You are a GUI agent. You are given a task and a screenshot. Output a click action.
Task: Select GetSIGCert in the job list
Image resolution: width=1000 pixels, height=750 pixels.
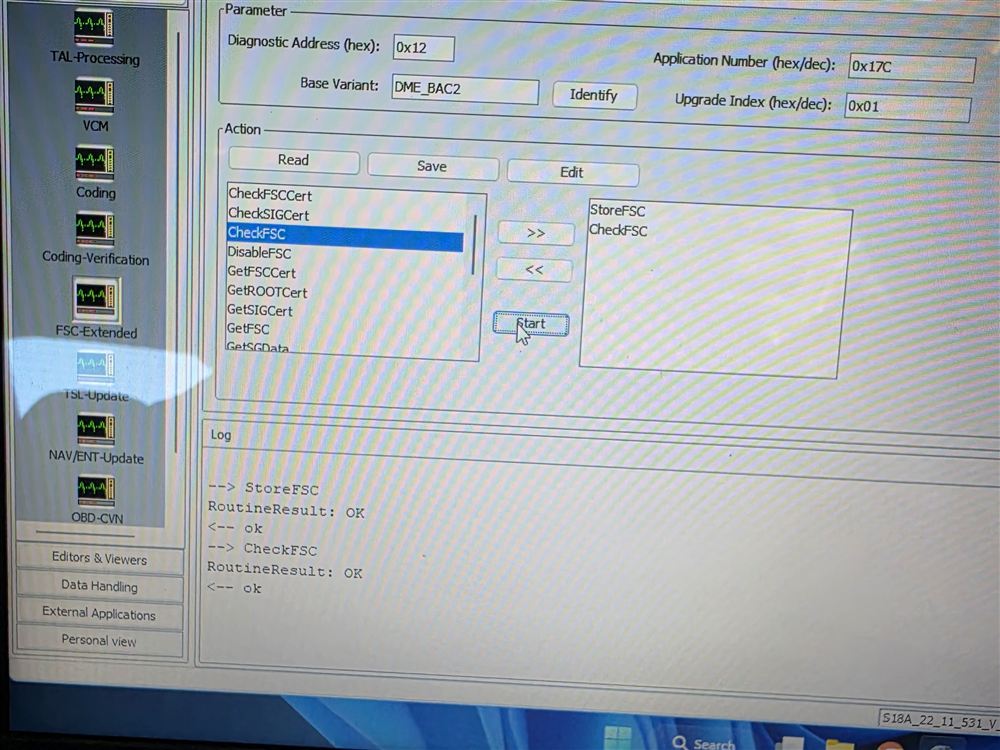coord(260,311)
